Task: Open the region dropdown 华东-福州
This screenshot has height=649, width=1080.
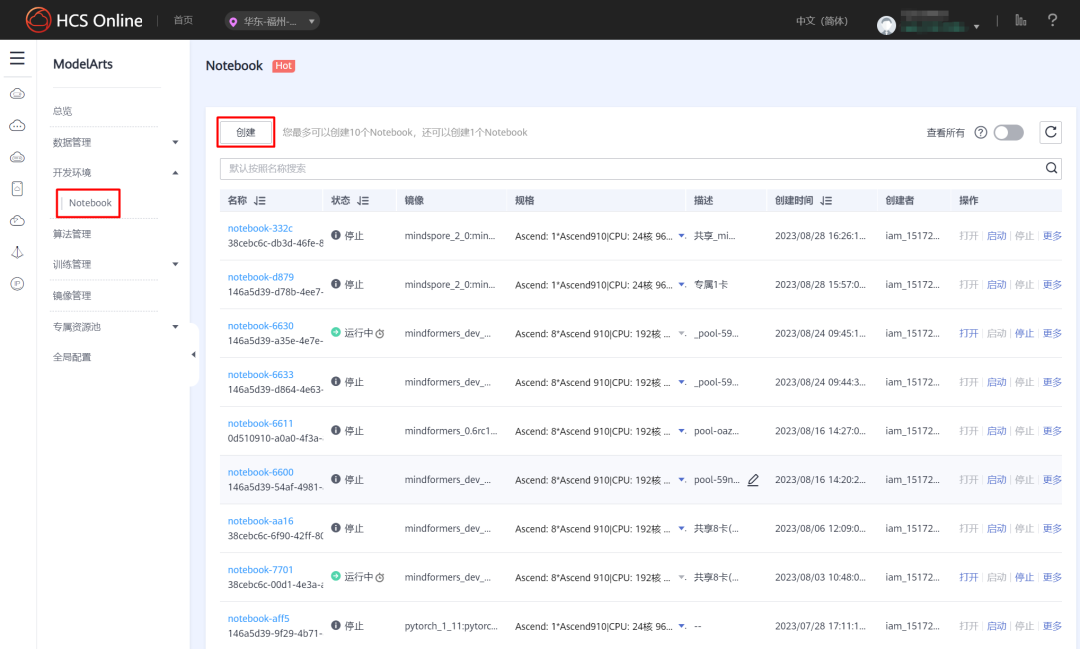Action: point(272,21)
